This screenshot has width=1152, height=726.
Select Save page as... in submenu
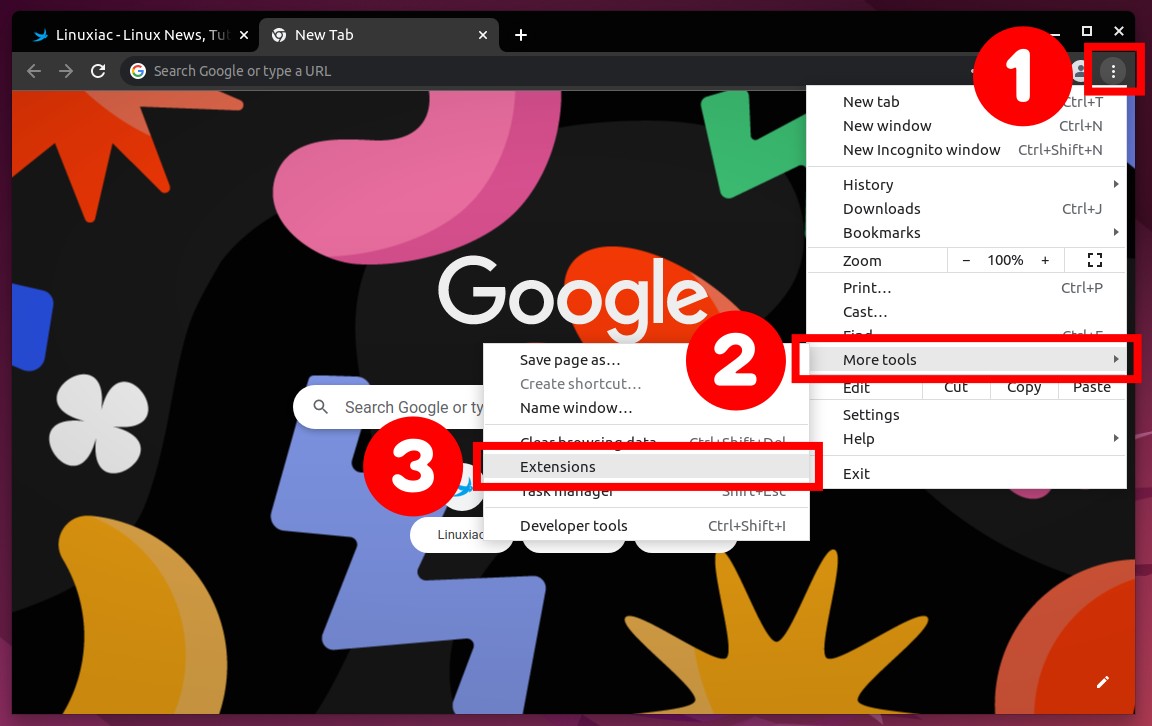[647, 360]
